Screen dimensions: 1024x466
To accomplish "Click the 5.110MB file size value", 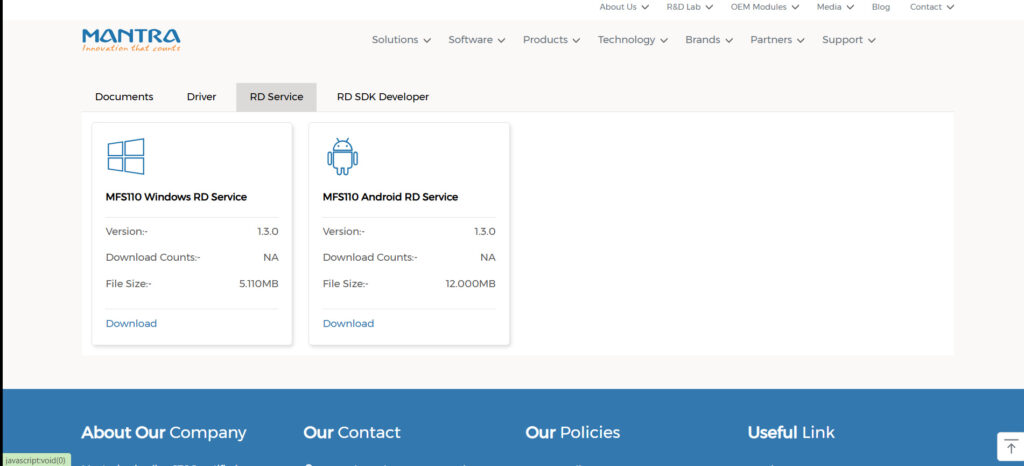I will [x=259, y=284].
